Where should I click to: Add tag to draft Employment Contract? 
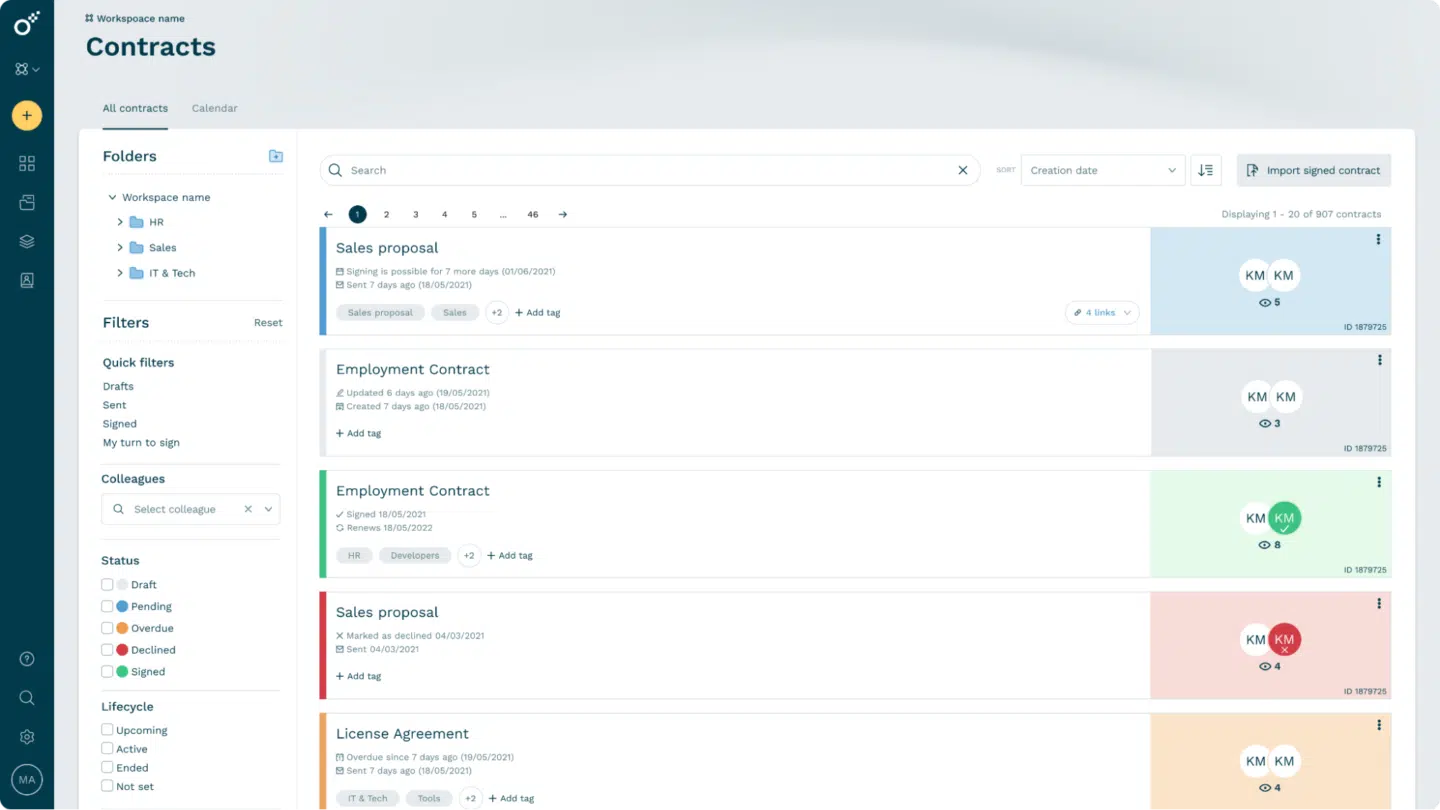358,434
